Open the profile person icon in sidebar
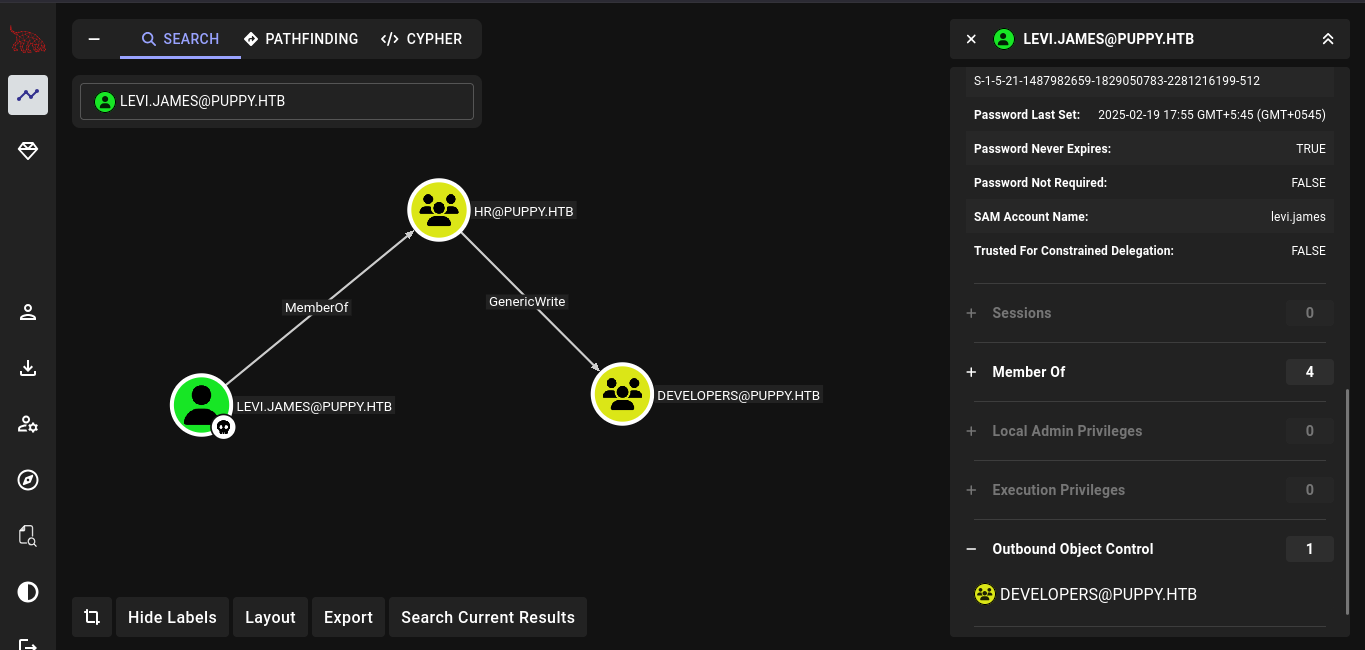 point(28,312)
